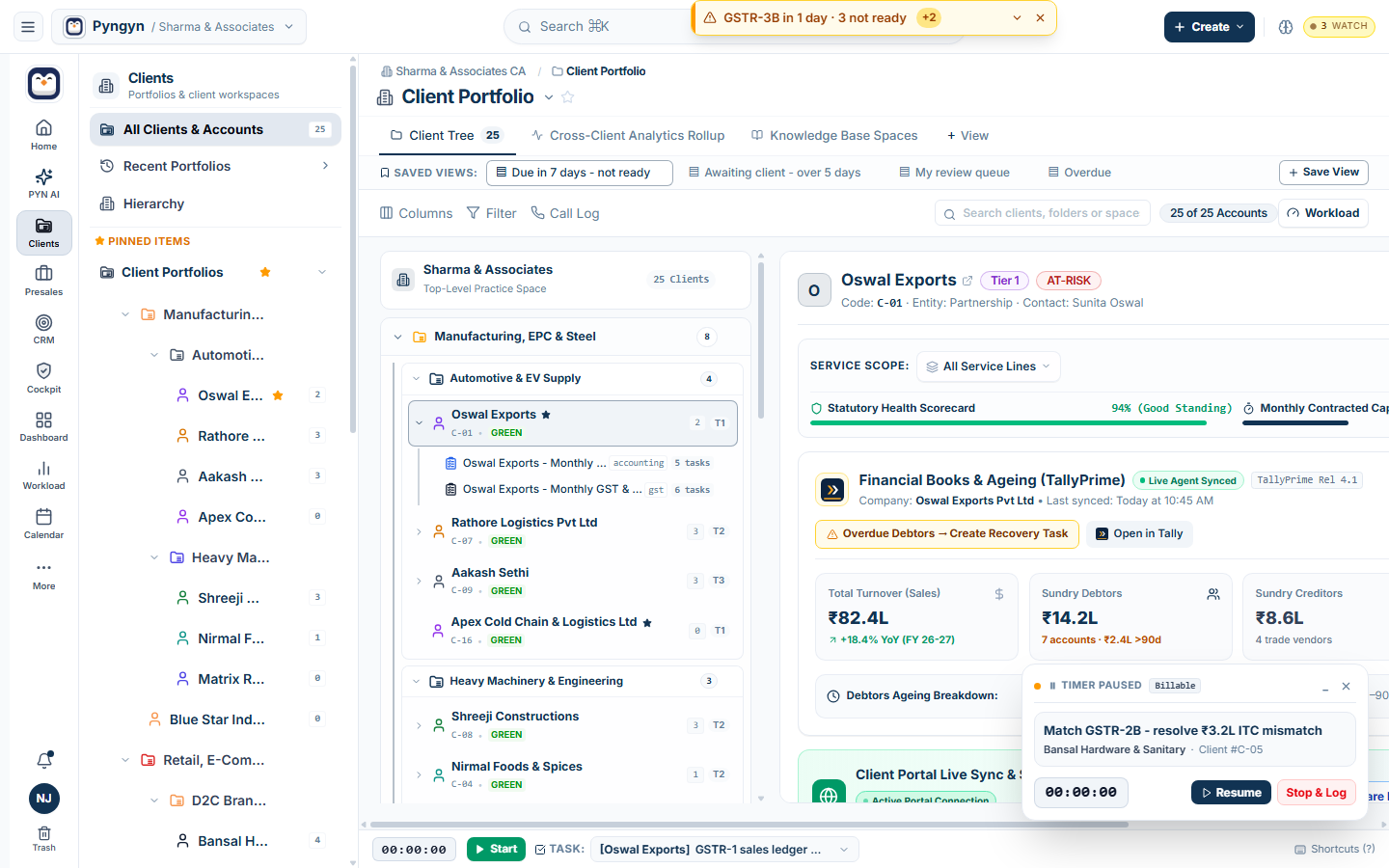Open the Create dropdown button
This screenshot has height=868, width=1389.
(x=1209, y=27)
